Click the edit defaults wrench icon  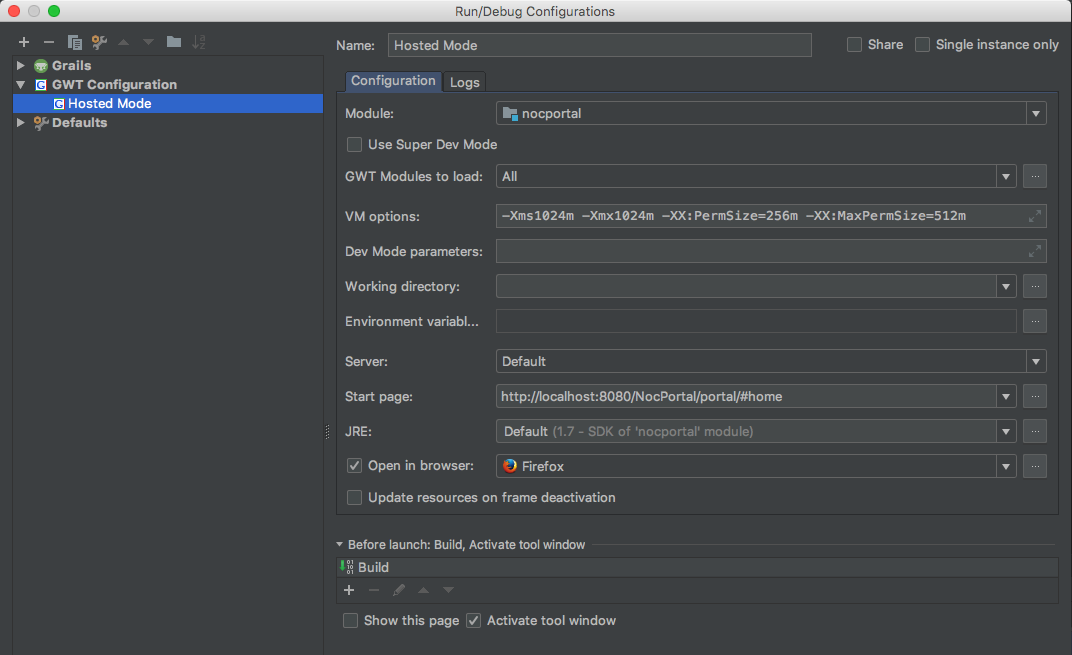[x=99, y=42]
